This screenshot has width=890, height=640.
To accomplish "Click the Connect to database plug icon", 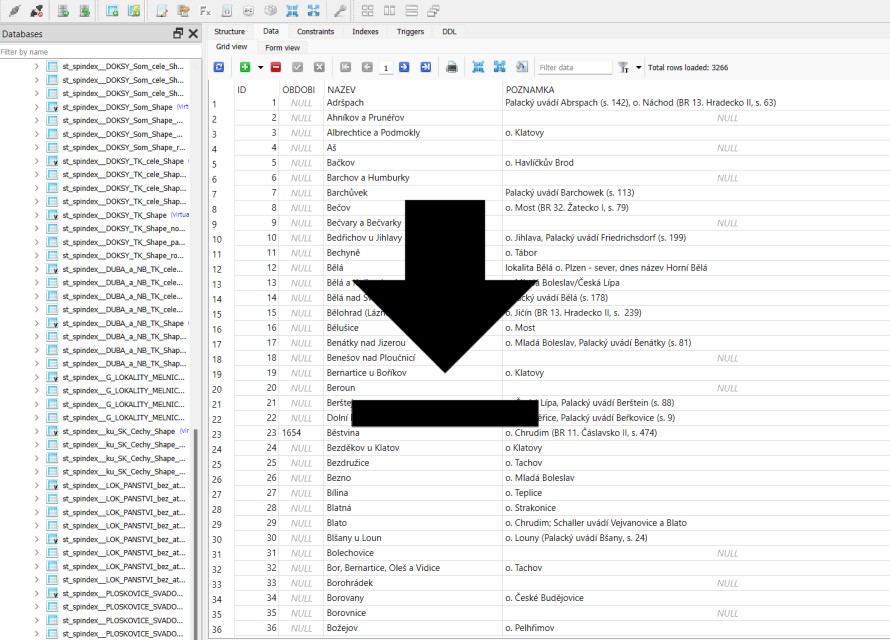I will coord(14,11).
